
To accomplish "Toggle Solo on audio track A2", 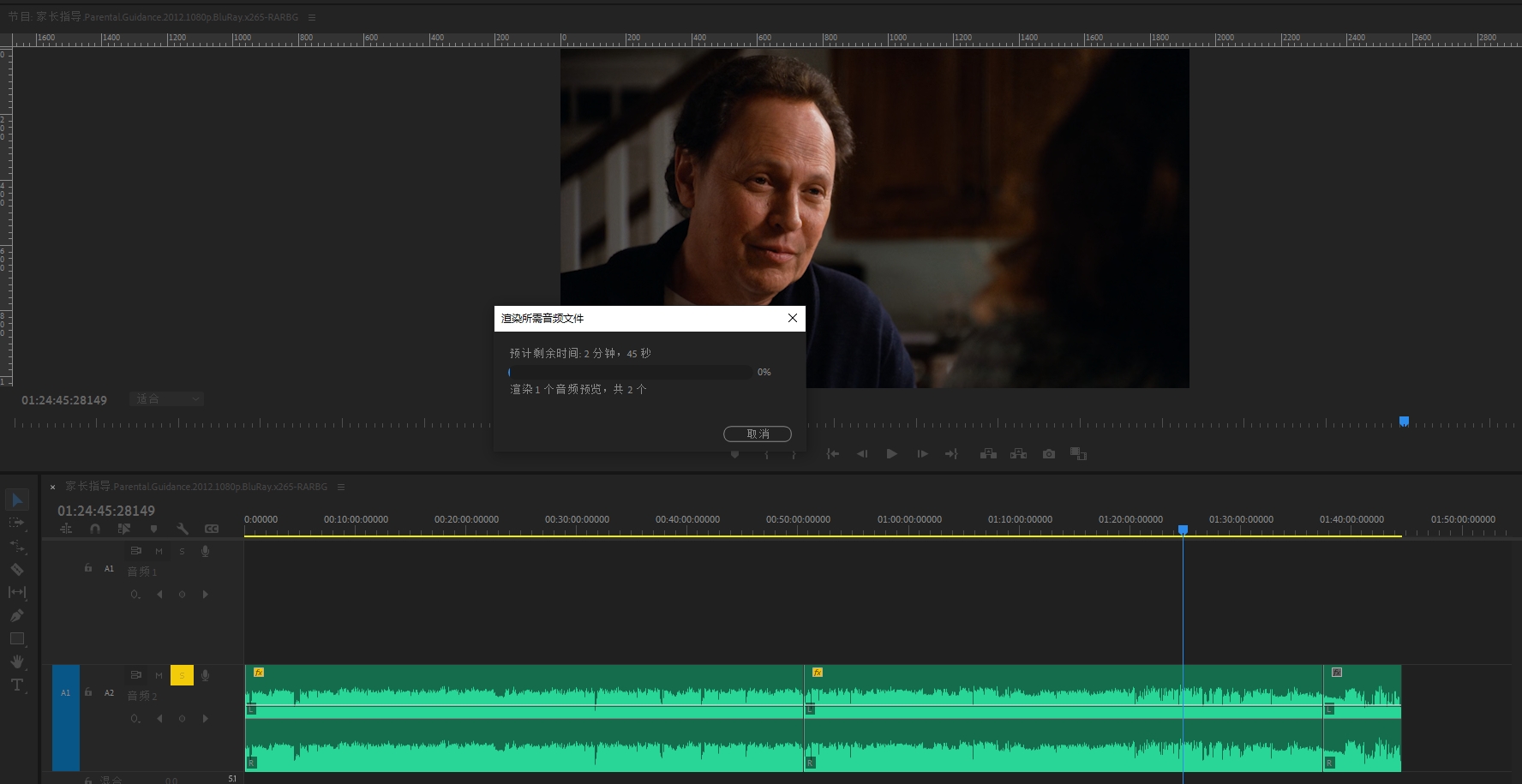I will point(182,675).
